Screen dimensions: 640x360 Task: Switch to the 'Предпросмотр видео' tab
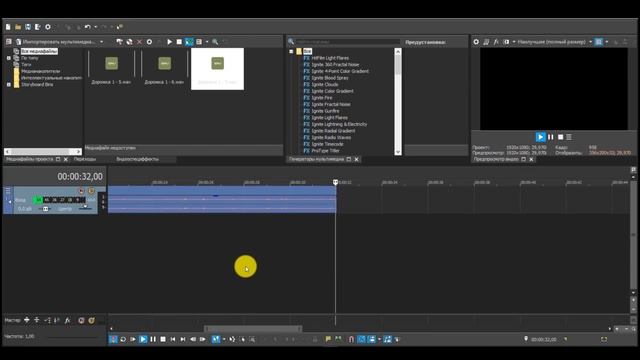496,159
